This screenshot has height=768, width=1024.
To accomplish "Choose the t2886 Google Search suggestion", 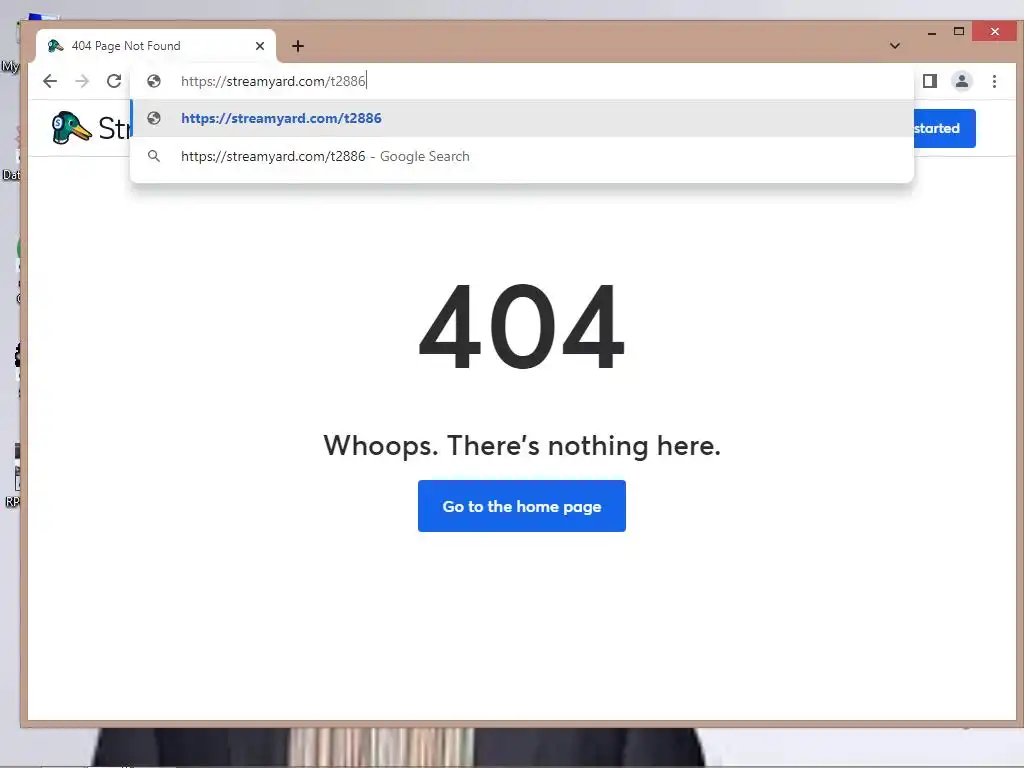I will pos(522,156).
